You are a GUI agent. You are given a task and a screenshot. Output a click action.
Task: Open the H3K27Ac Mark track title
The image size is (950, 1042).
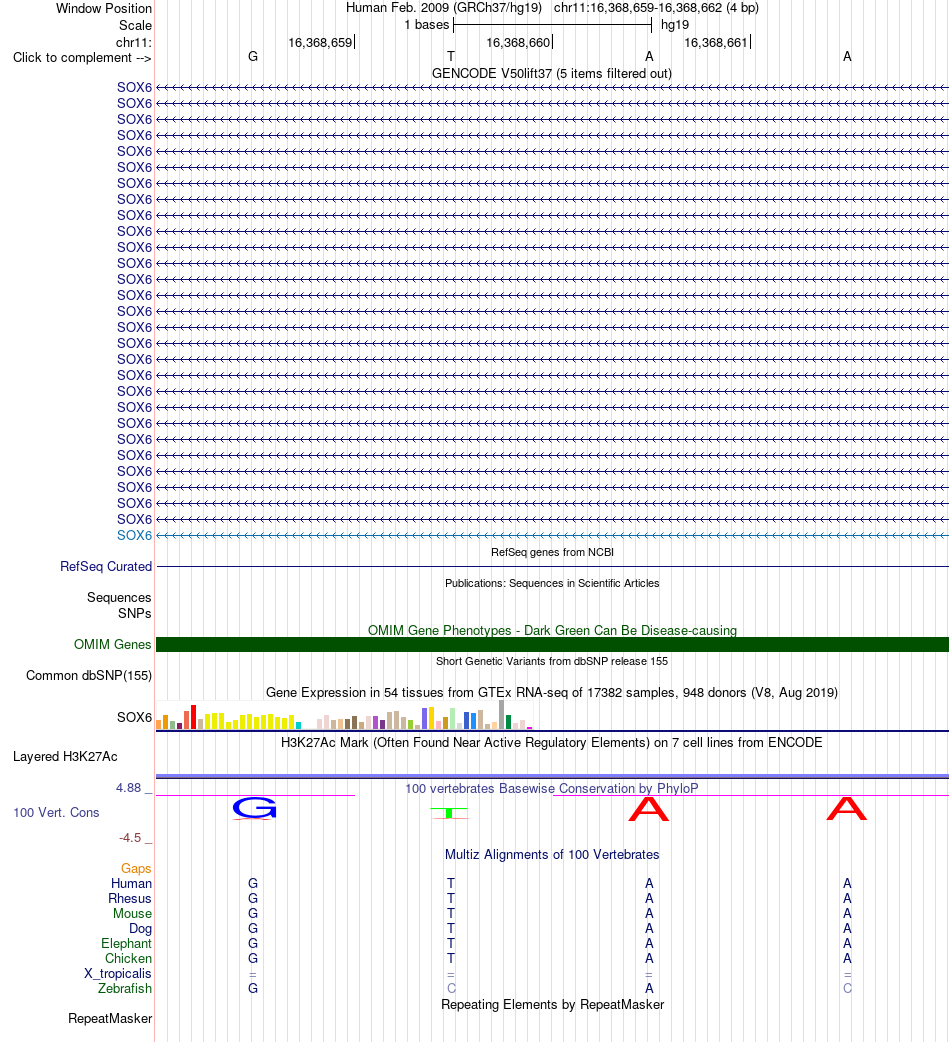tap(551, 743)
